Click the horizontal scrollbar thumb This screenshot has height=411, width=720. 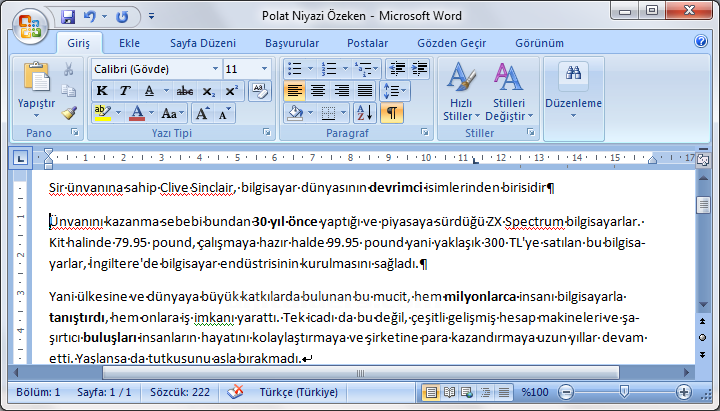pyautogui.click(x=361, y=373)
